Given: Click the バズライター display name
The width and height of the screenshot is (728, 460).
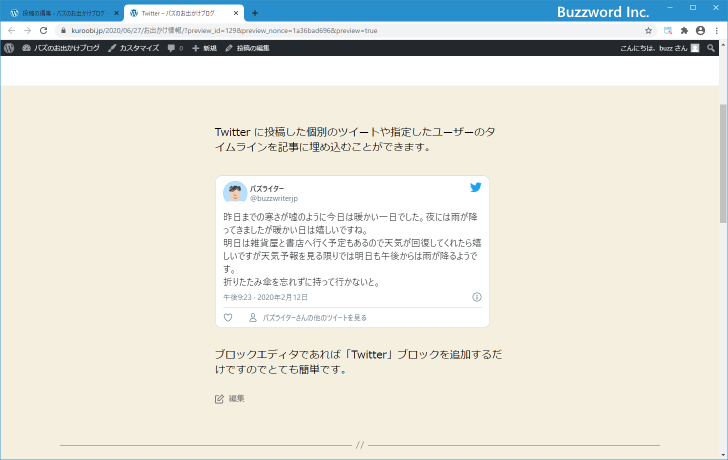Looking at the screenshot, I should (267, 188).
